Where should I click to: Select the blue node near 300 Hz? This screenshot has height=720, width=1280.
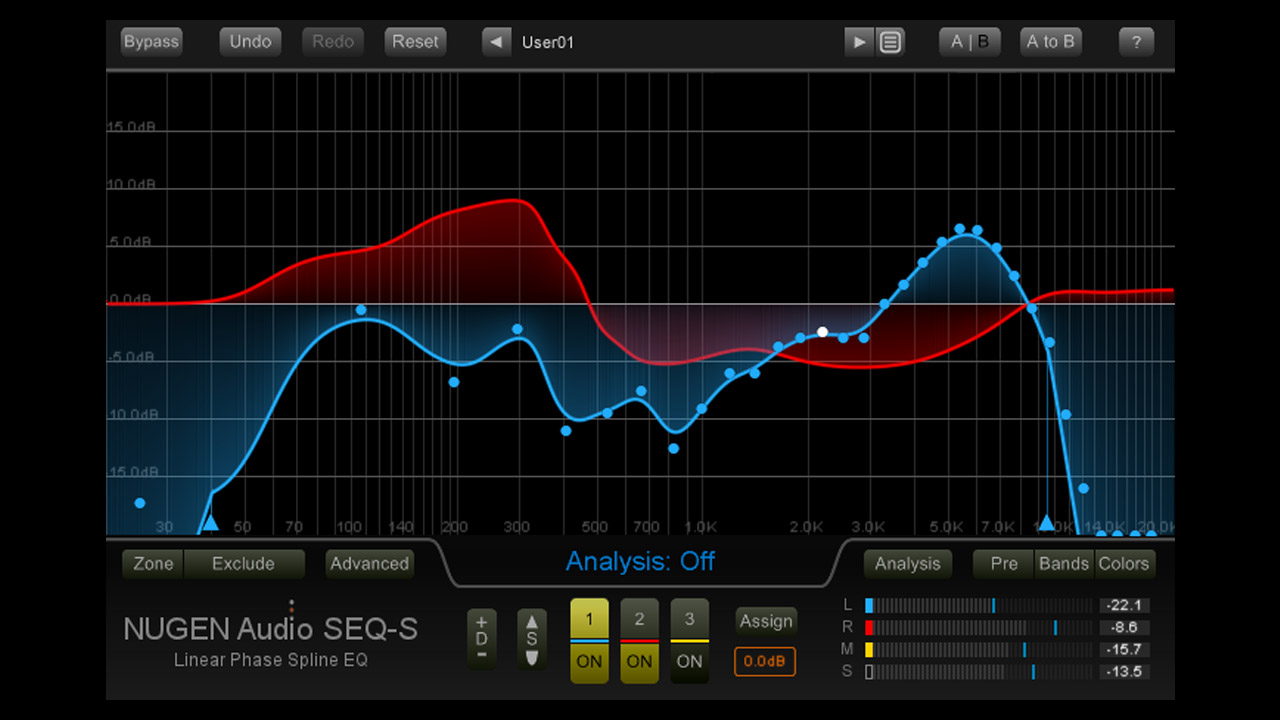[x=517, y=329]
